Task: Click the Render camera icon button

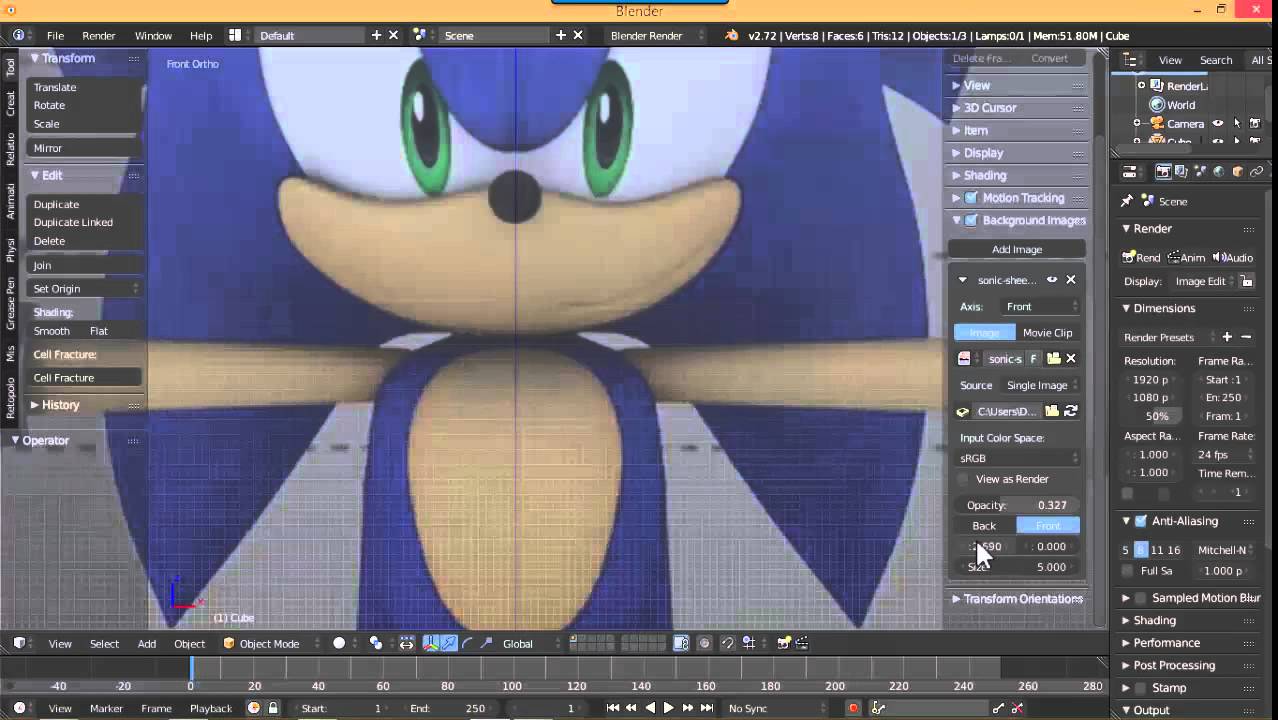Action: click(x=1142, y=257)
